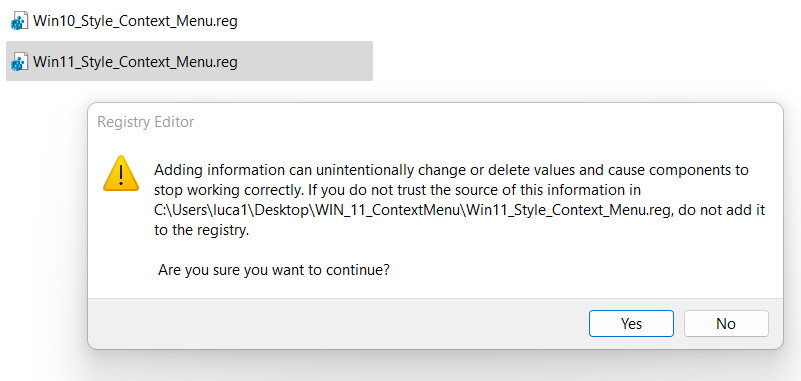801x381 pixels.
Task: Cancel registry import with No button
Action: 726,323
